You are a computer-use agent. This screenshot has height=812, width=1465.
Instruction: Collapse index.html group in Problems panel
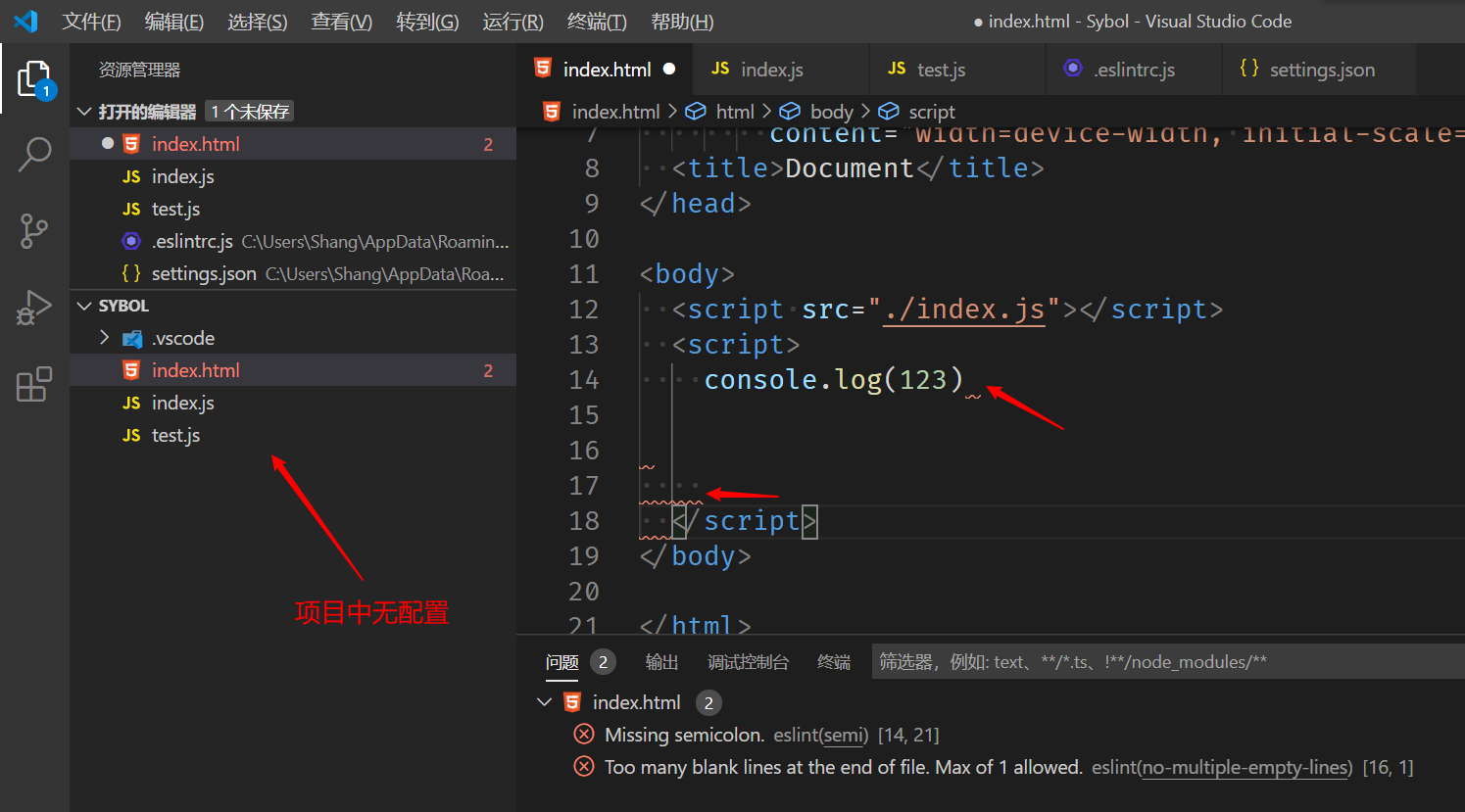[545, 702]
